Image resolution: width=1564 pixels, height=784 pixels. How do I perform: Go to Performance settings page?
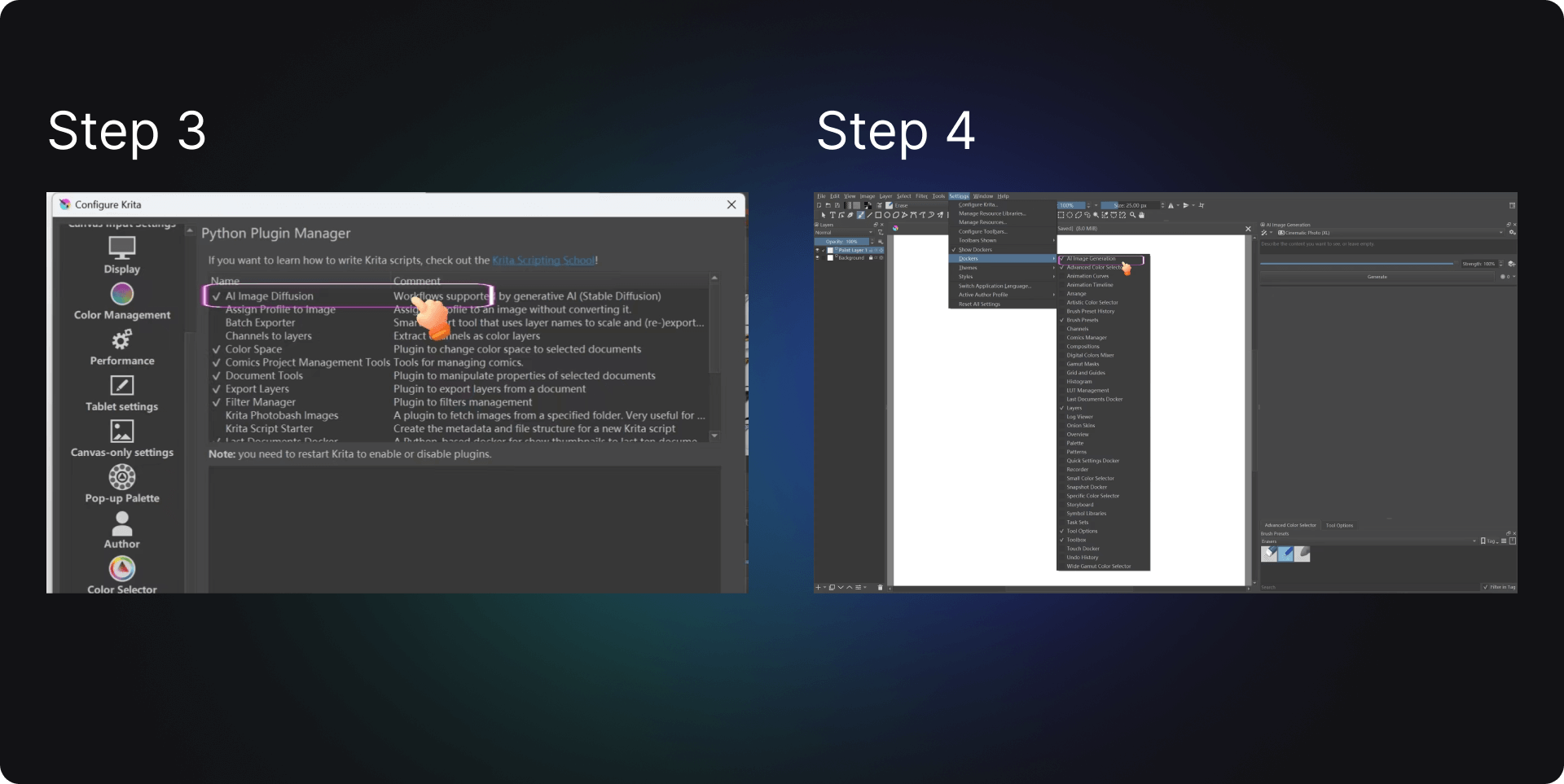122,347
